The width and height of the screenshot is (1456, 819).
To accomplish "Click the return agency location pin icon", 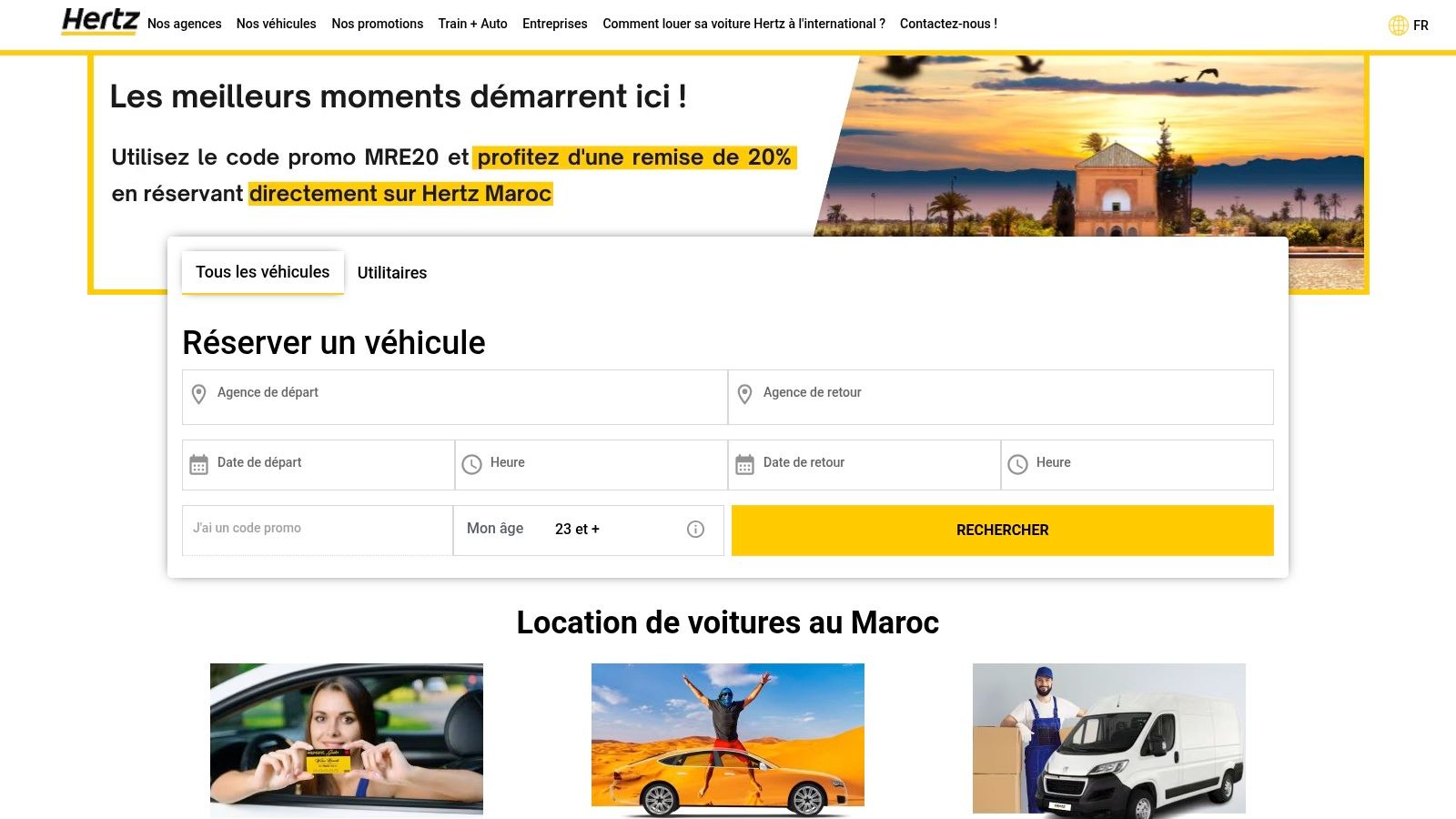I will [744, 394].
